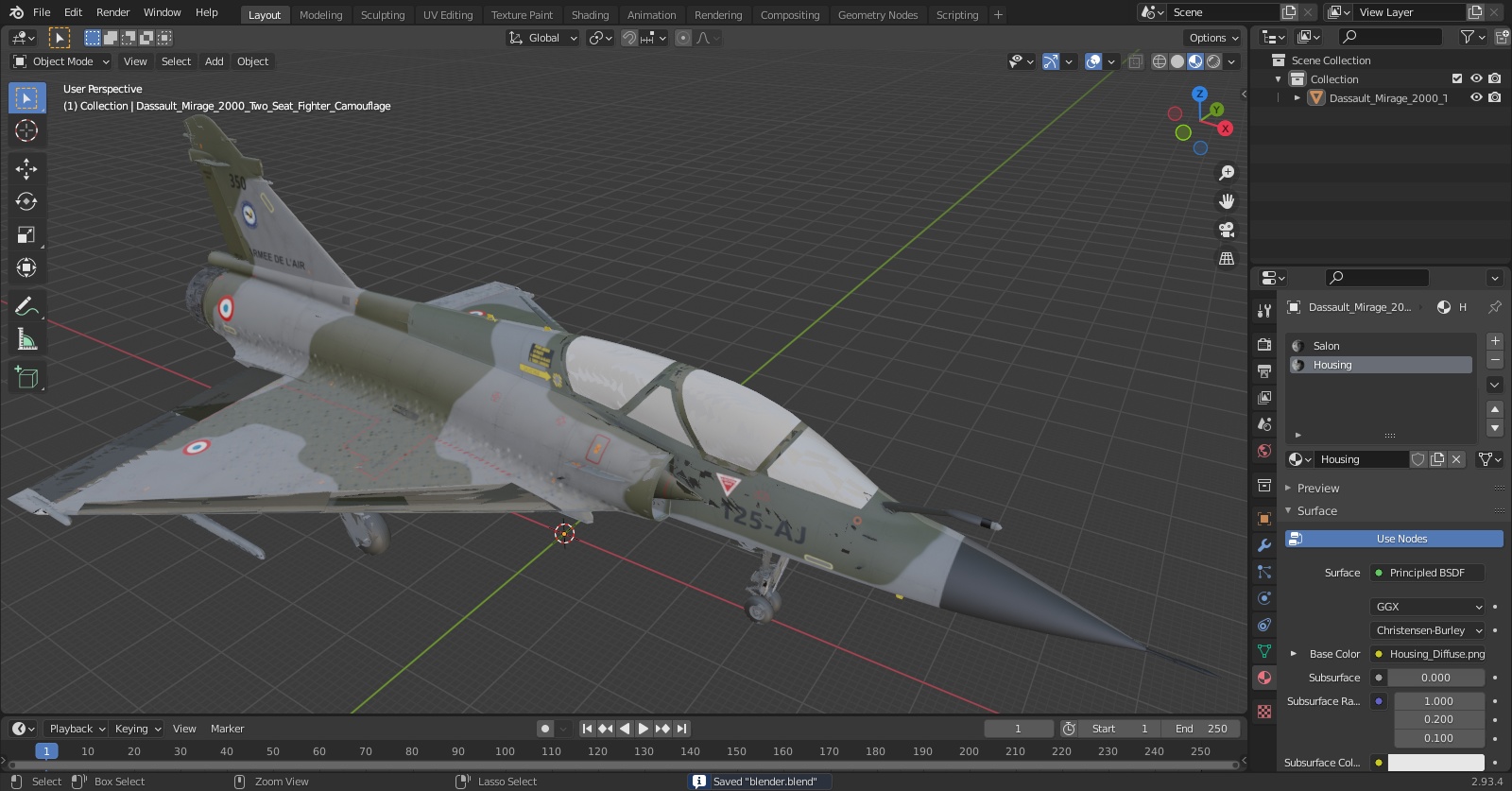The width and height of the screenshot is (1512, 791).
Task: Open Object Data properties tab
Action: [1264, 651]
